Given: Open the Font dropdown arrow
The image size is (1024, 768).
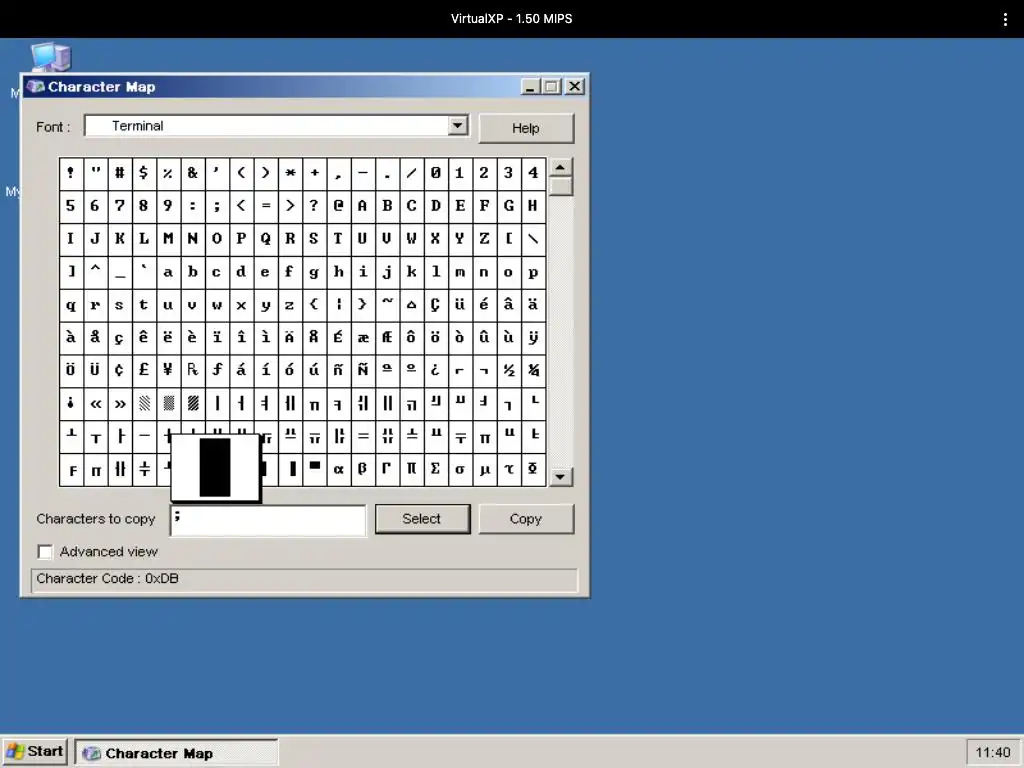Looking at the screenshot, I should pos(458,125).
